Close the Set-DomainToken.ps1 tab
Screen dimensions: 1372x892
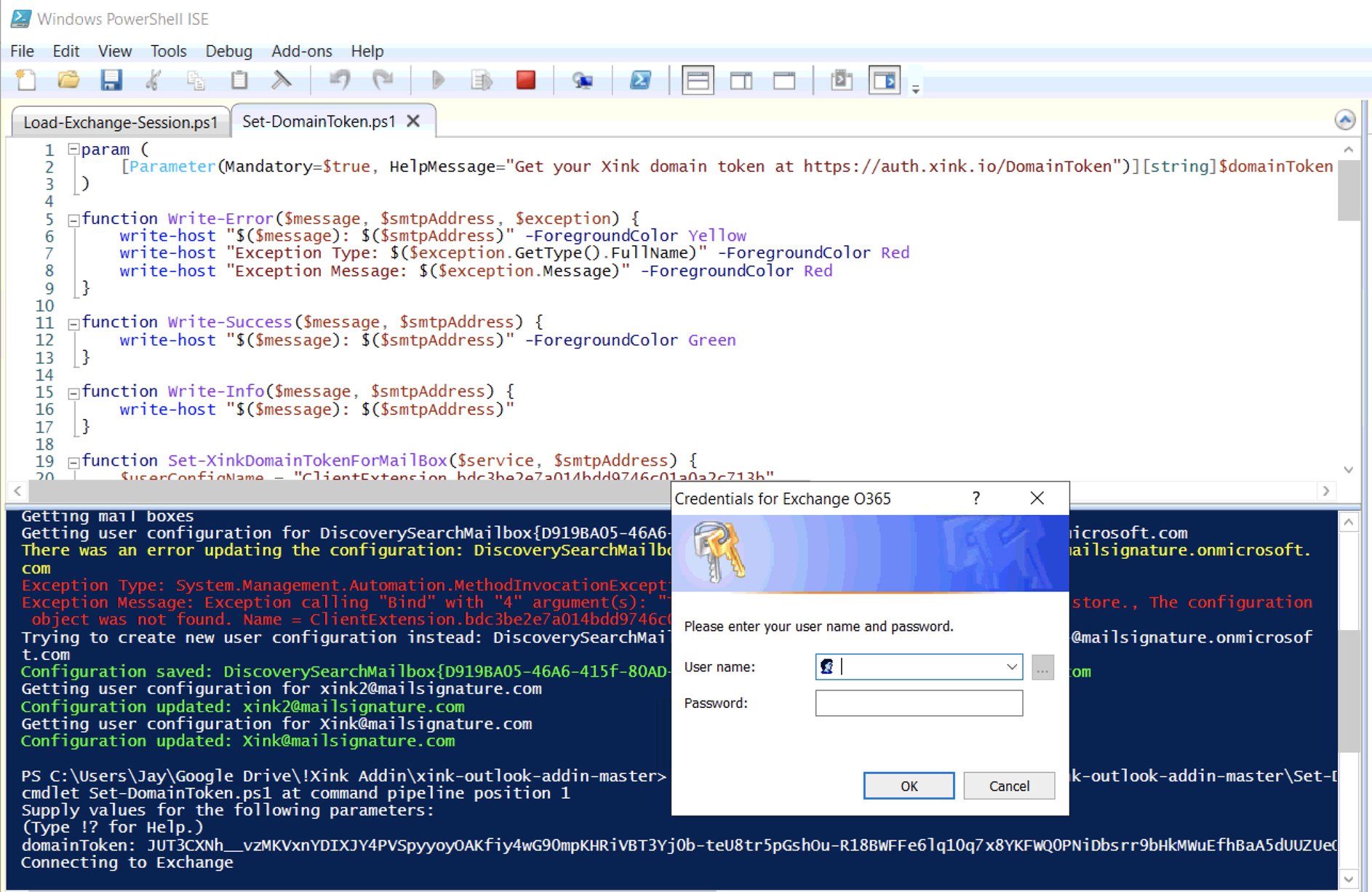coord(413,121)
